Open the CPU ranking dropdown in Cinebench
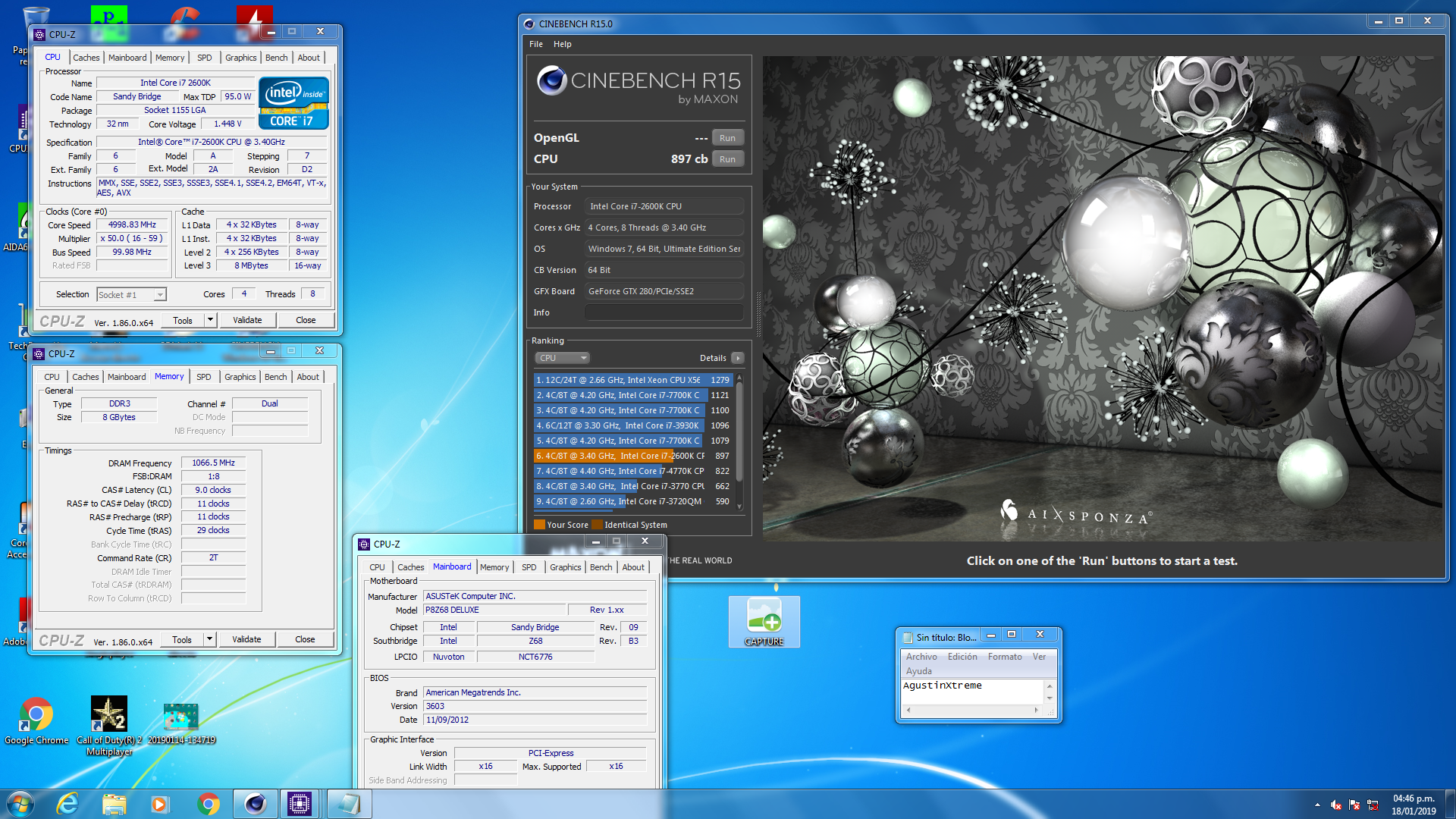Viewport: 1456px width, 819px height. 562,358
